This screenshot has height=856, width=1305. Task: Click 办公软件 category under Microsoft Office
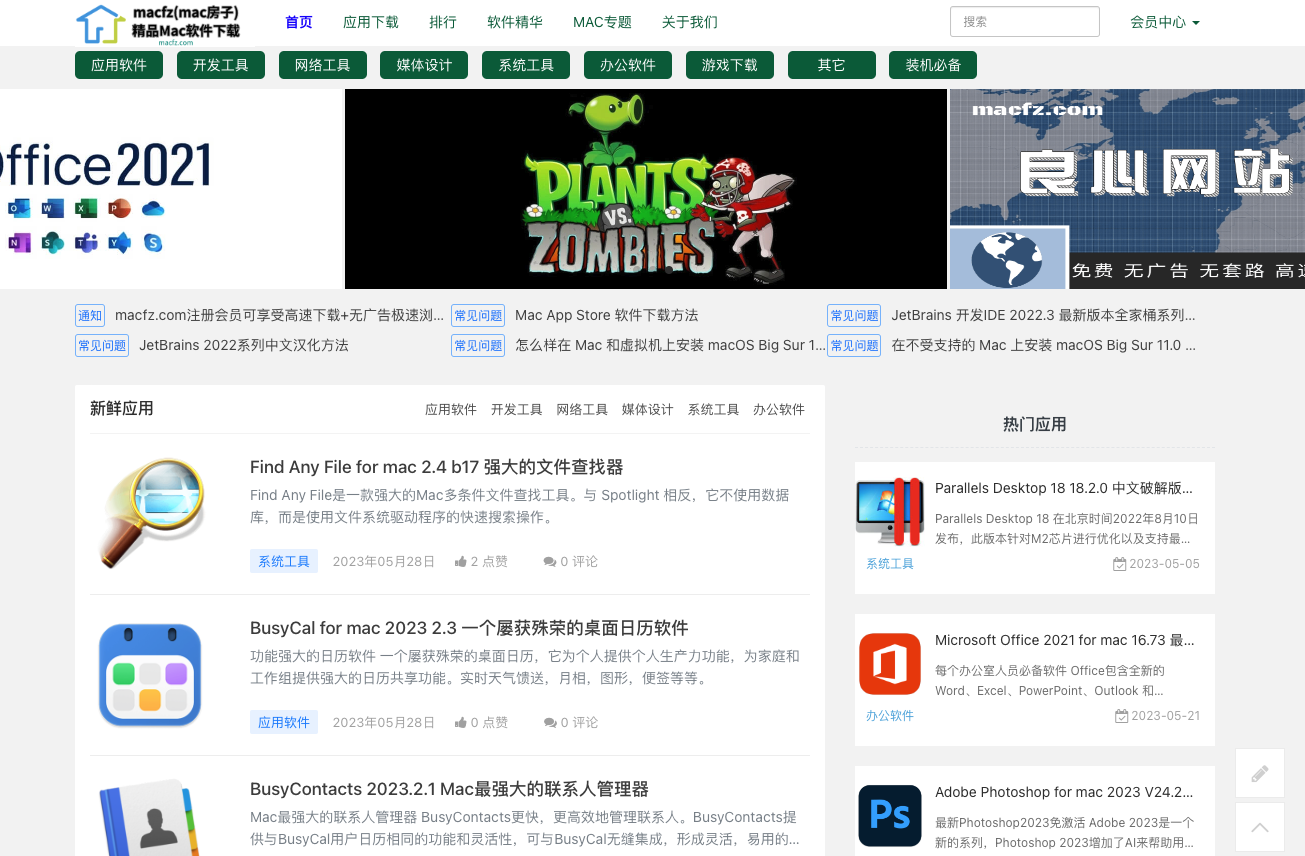[x=890, y=716]
